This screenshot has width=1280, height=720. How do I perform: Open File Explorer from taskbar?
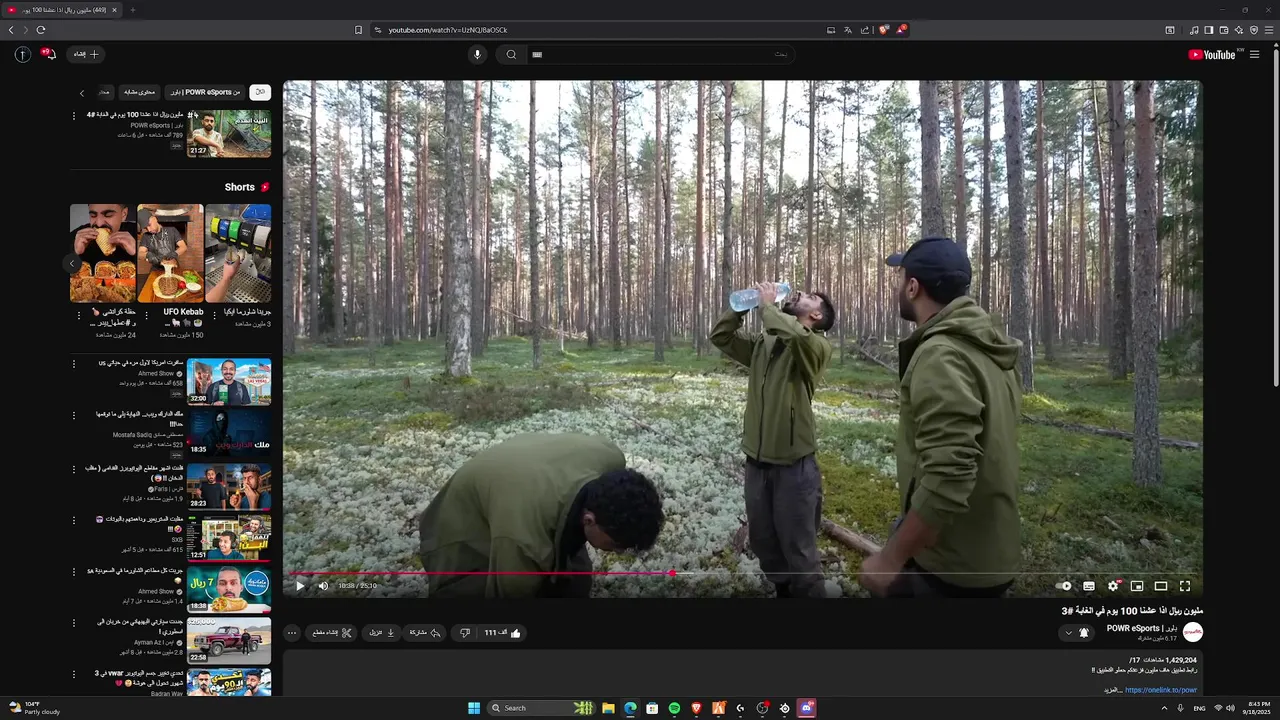click(x=608, y=708)
